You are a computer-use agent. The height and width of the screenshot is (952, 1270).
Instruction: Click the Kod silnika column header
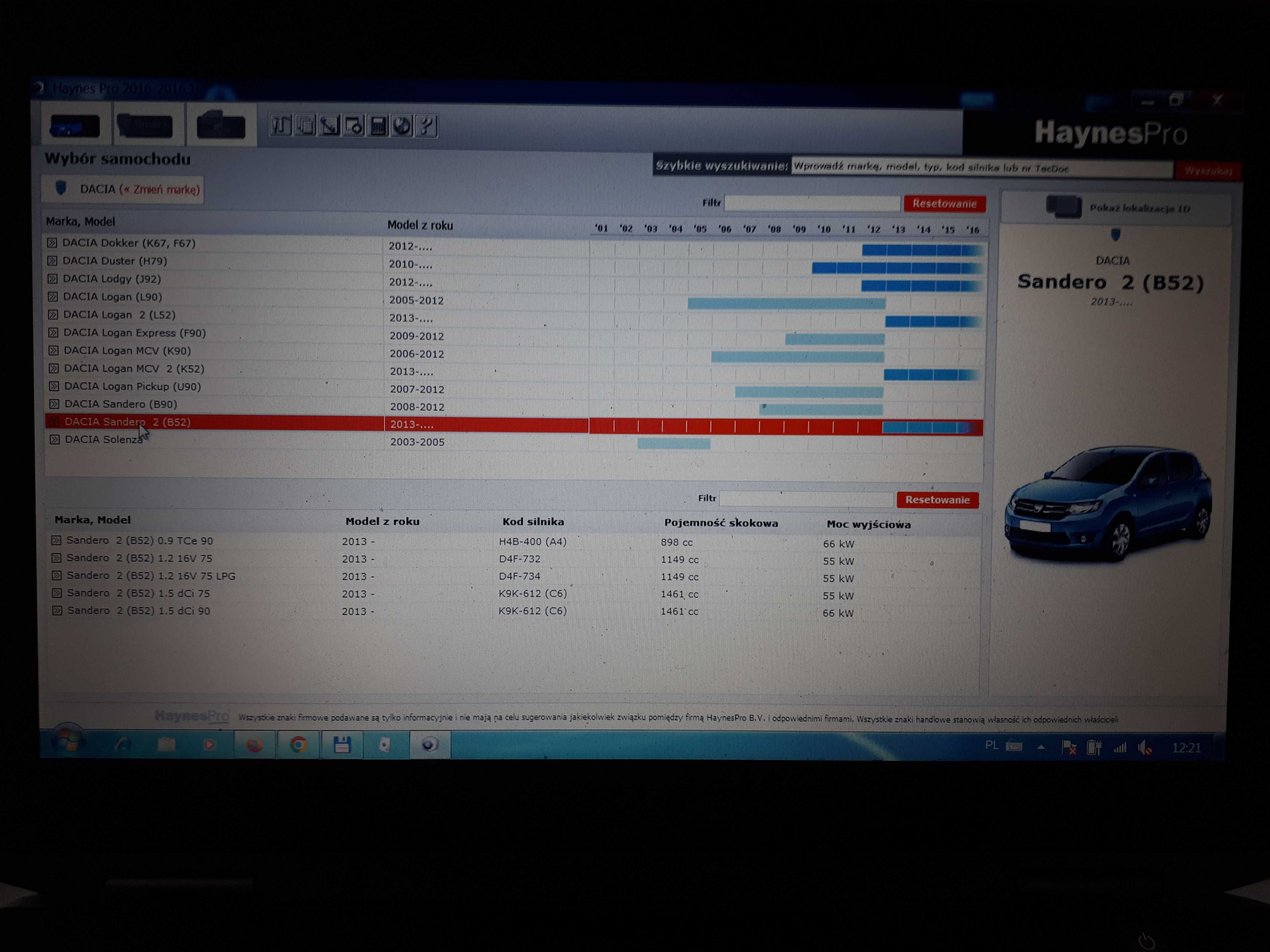coord(533,522)
